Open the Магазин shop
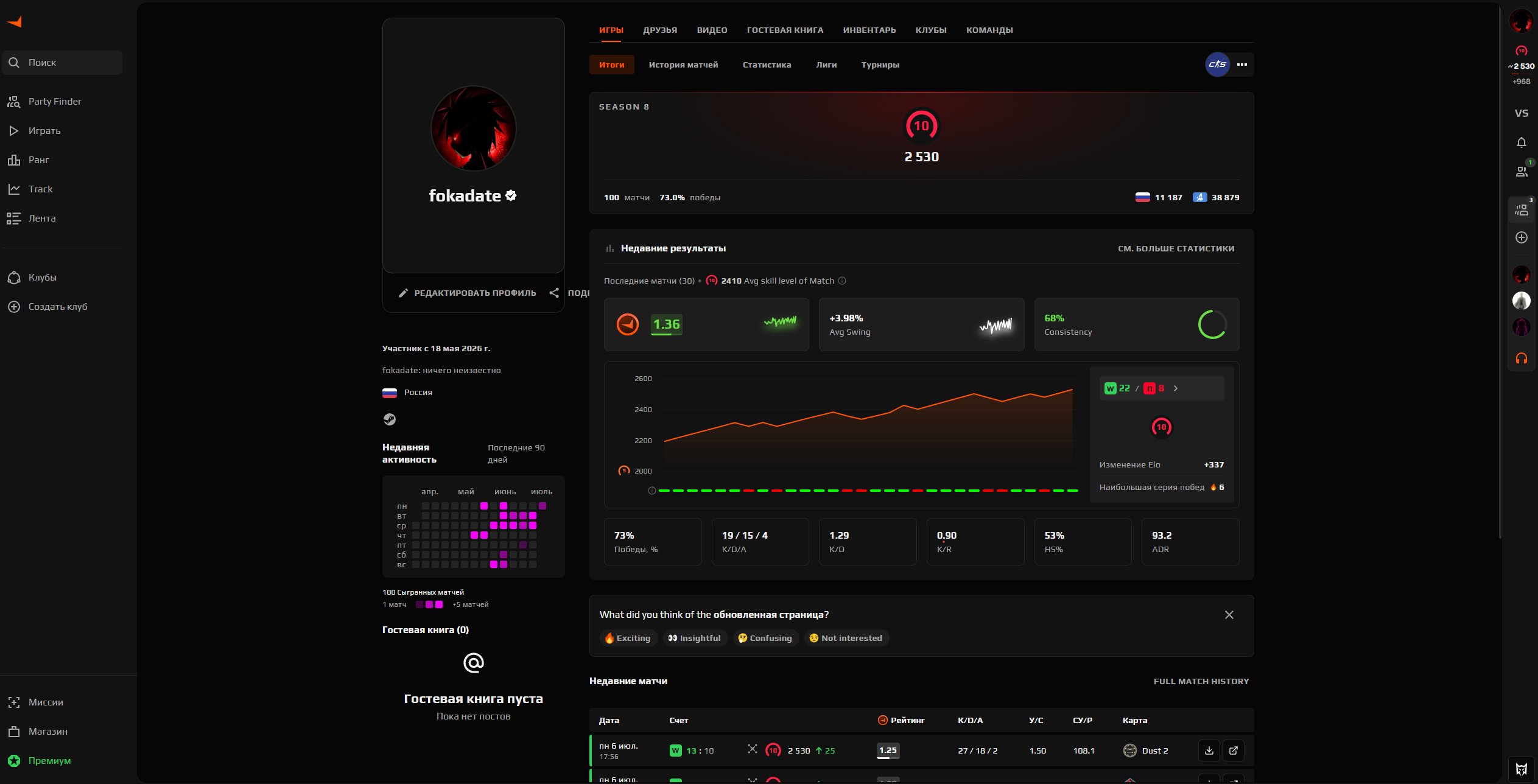 pos(61,732)
